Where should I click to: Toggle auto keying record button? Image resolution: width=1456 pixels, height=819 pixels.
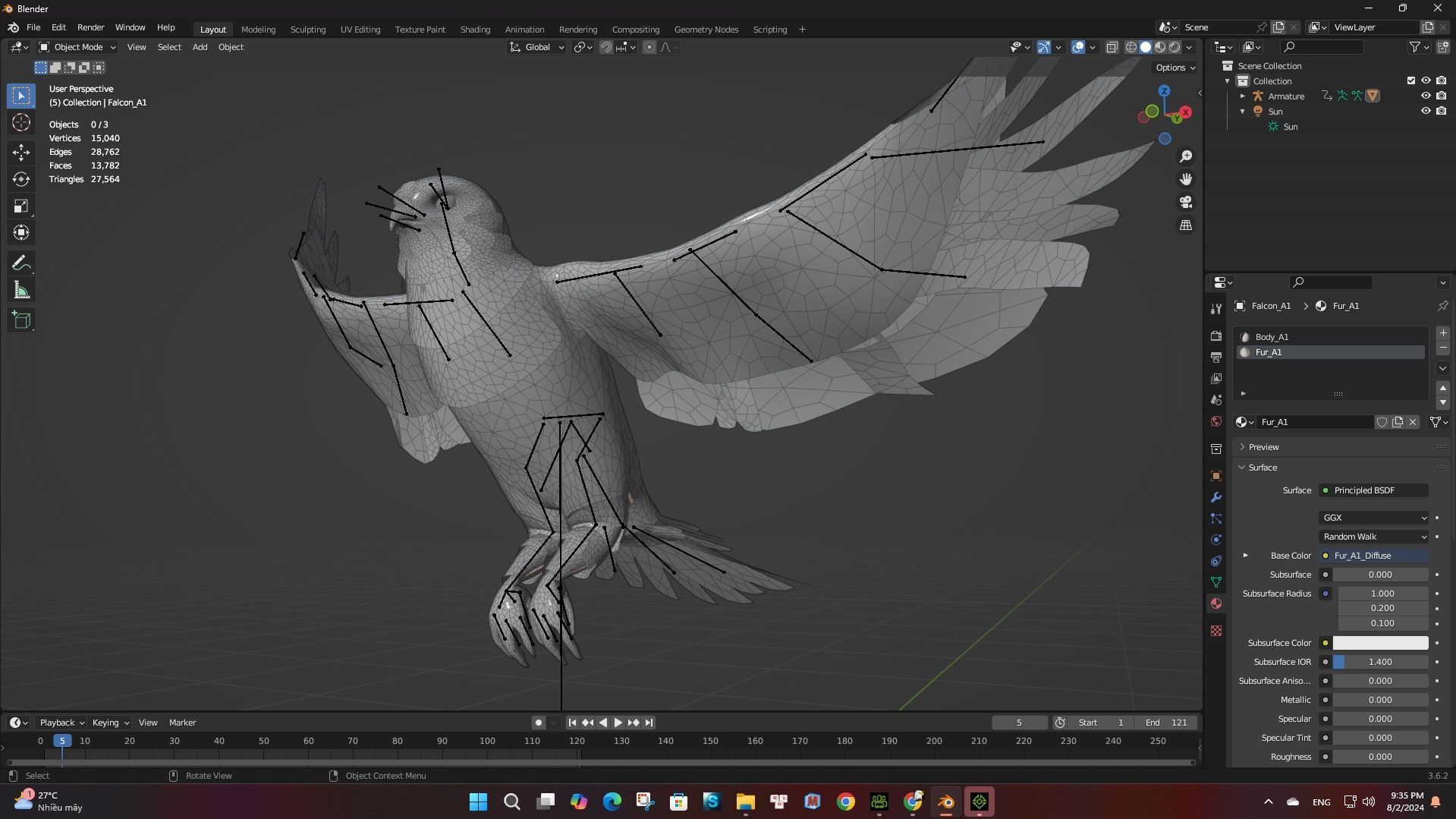pyautogui.click(x=539, y=723)
